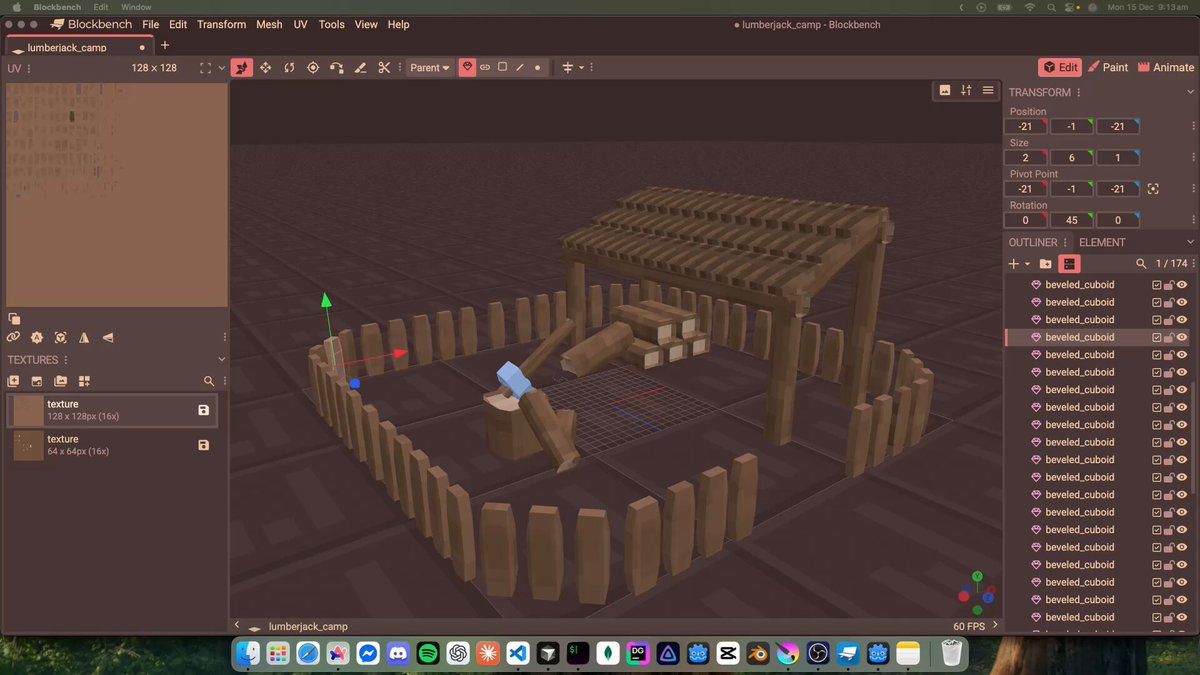The height and width of the screenshot is (675, 1200).
Task: Switch selection mode to face square
Action: coord(502,67)
